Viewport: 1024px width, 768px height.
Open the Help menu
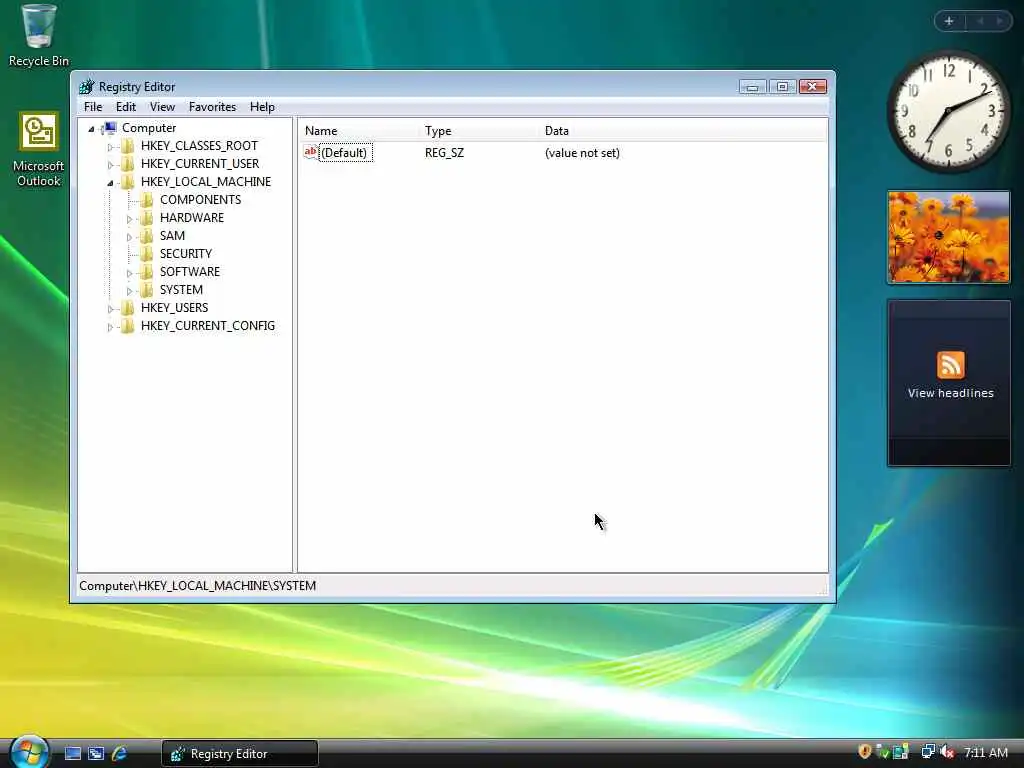point(262,106)
